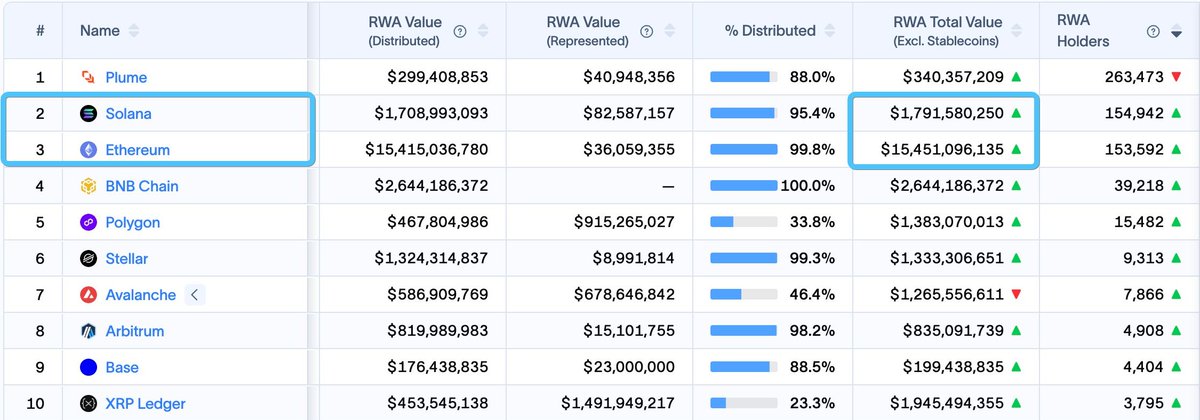Sort table by % Distributed column

pyautogui.click(x=828, y=31)
